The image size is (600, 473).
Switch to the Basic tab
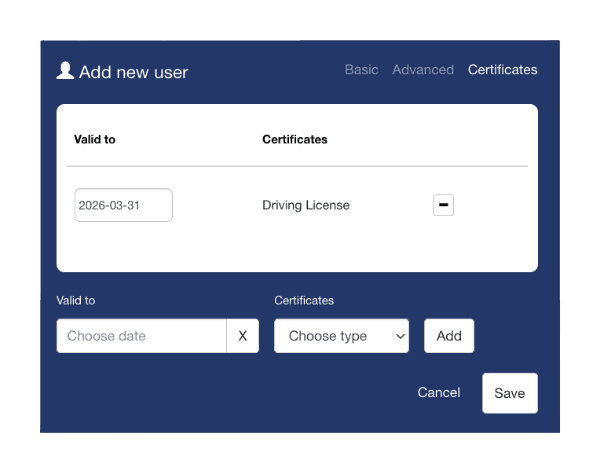[361, 70]
